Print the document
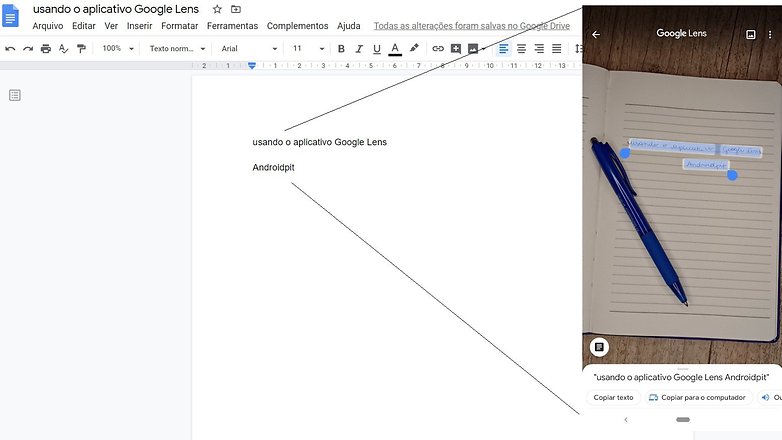The image size is (782, 440). click(x=46, y=48)
